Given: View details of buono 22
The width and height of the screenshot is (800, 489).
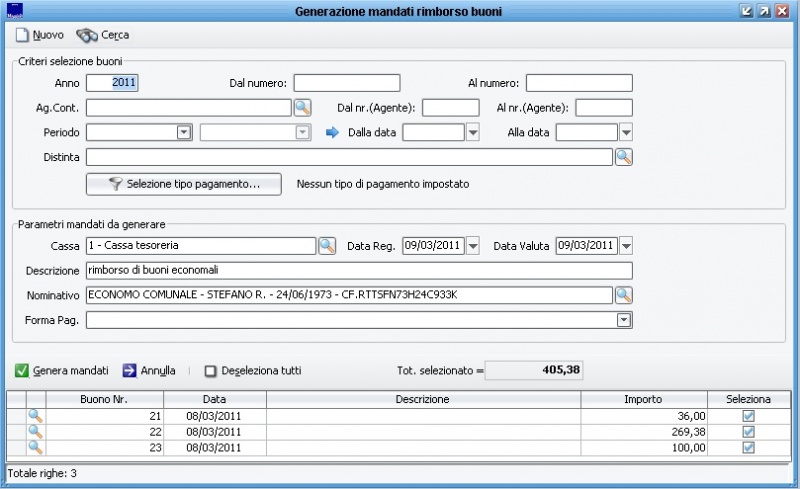Looking at the screenshot, I should point(36,432).
